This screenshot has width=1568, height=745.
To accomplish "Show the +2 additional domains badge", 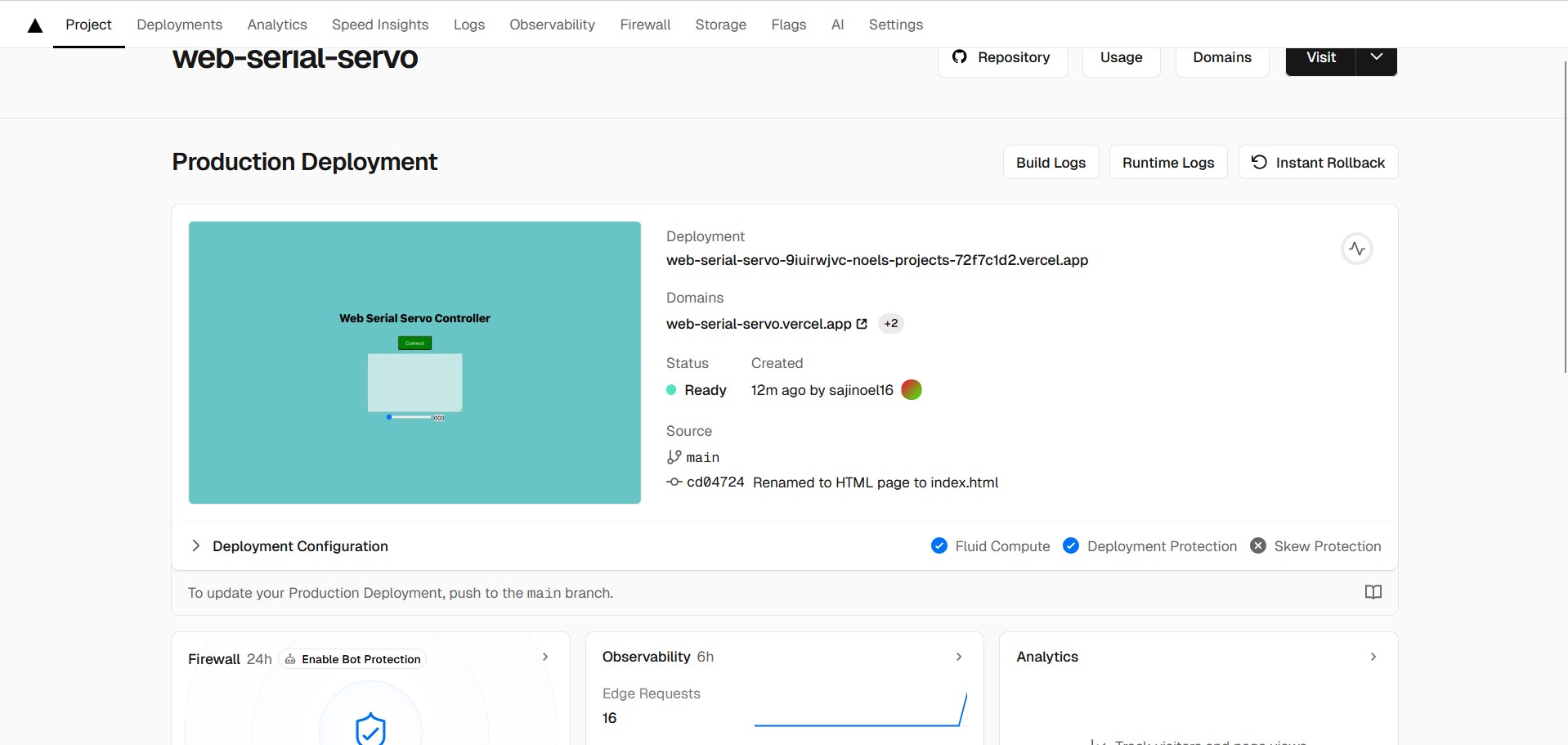I will (890, 324).
